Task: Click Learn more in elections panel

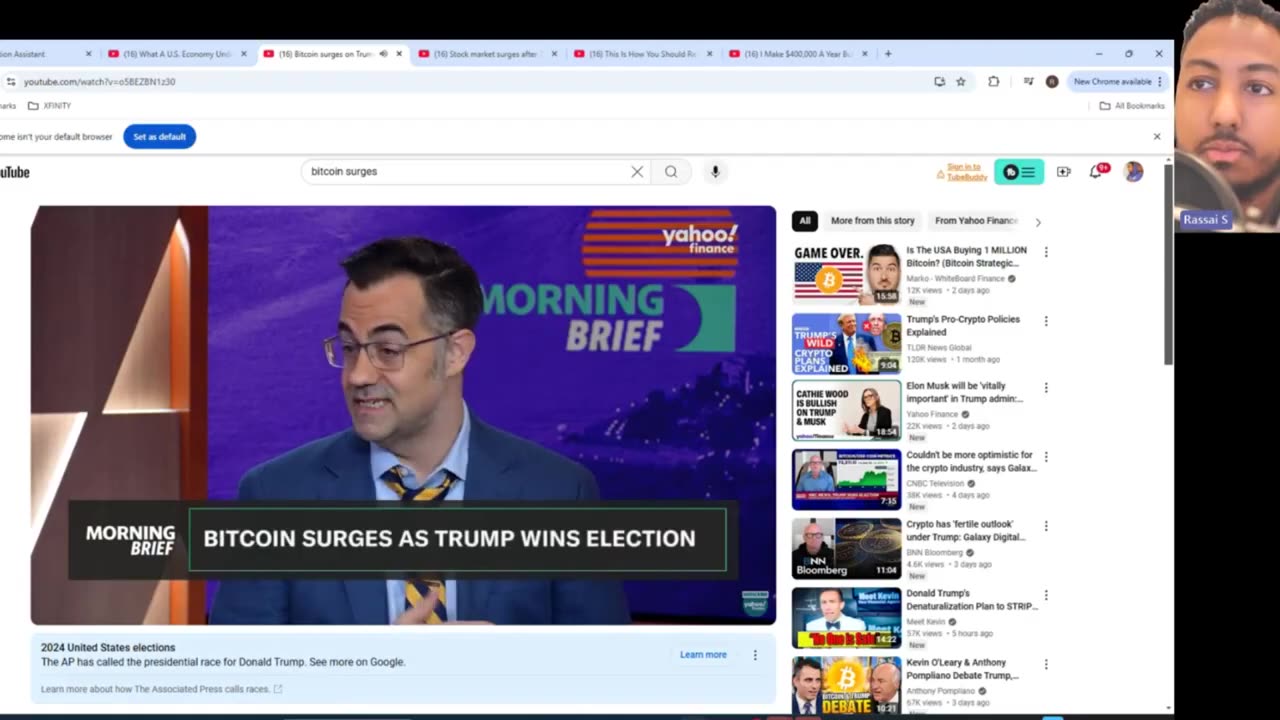Action: pos(703,655)
